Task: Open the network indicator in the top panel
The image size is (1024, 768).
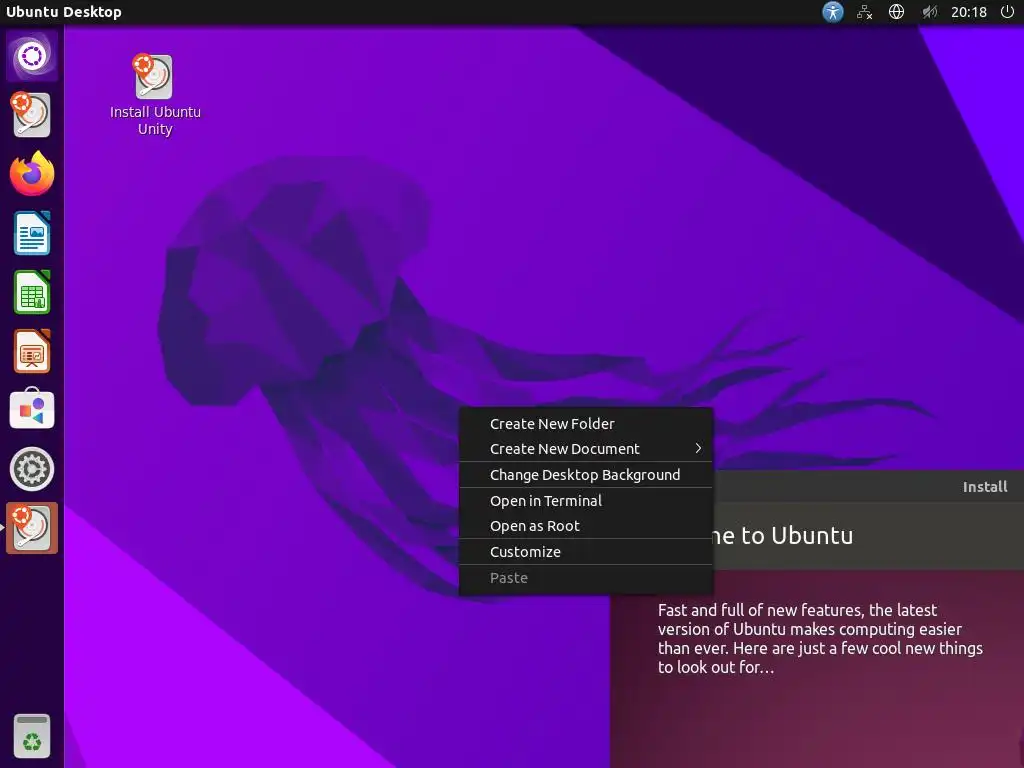Action: (x=865, y=12)
